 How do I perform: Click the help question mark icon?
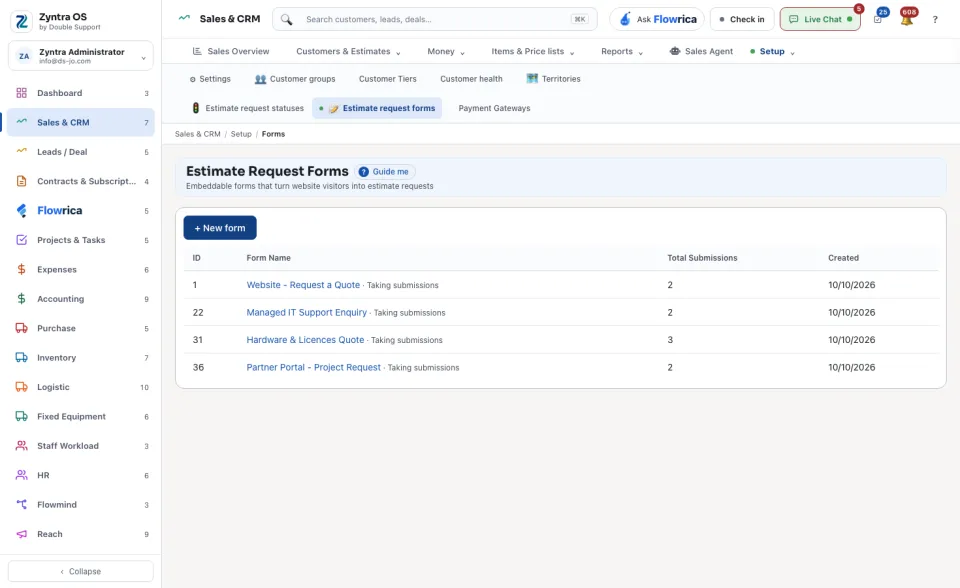[935, 20]
